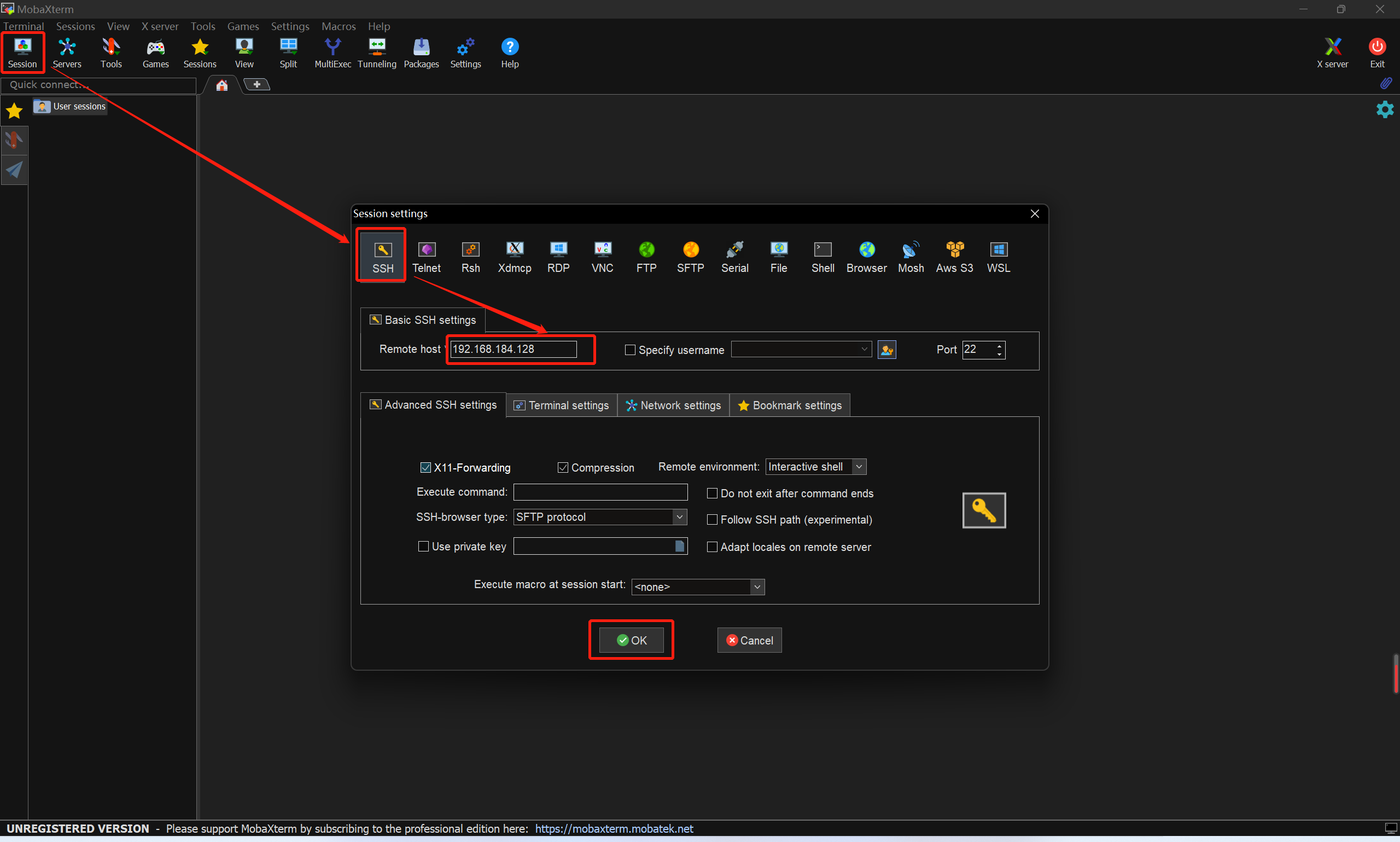Click the OK button

[x=632, y=641]
